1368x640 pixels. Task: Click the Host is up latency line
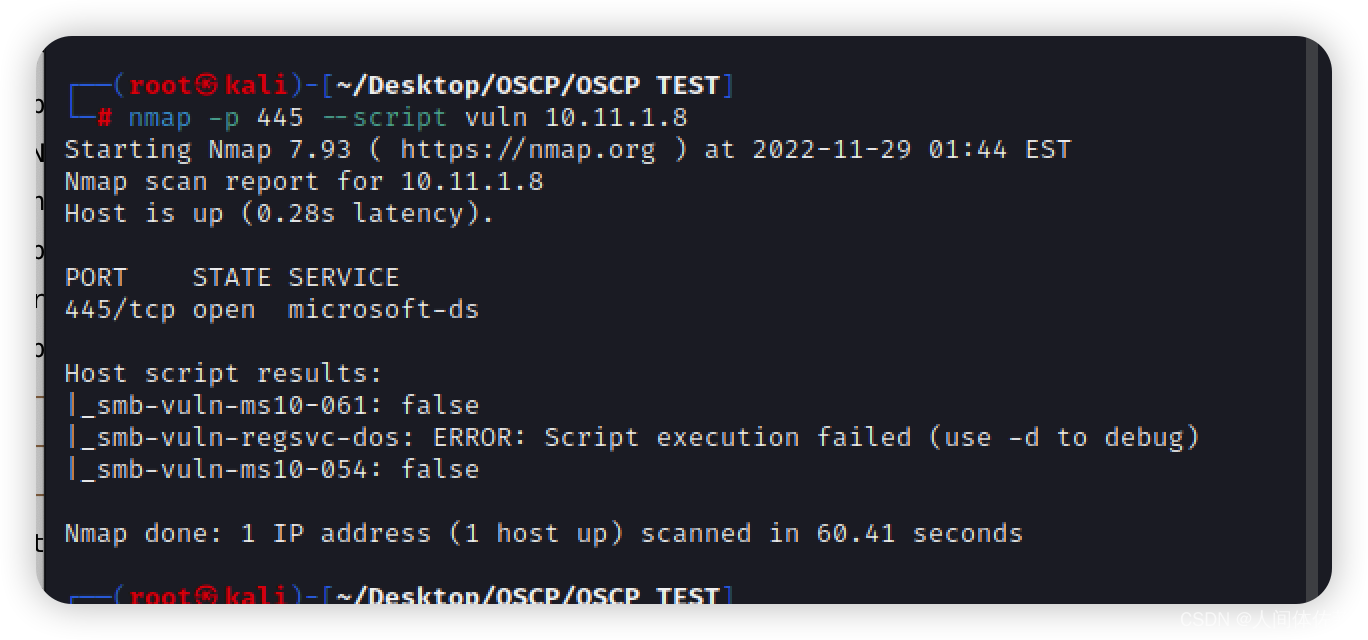point(280,213)
